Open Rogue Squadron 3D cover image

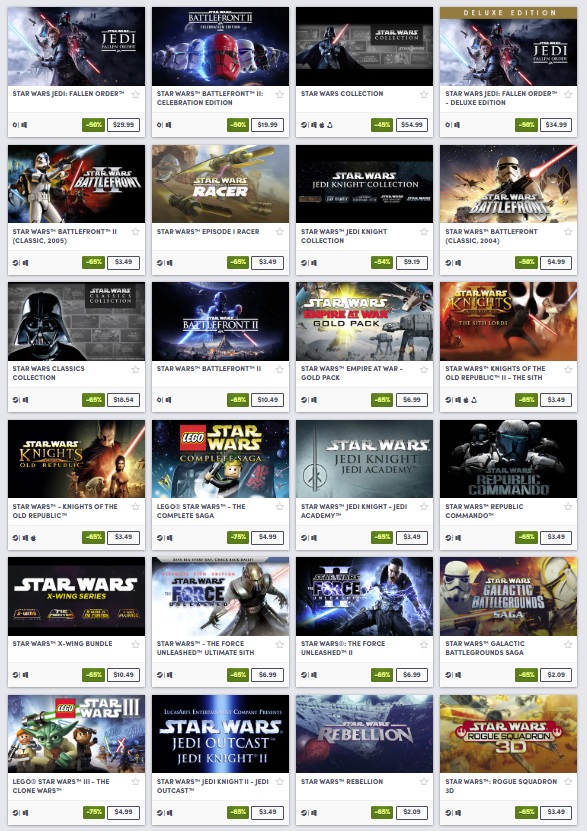click(509, 733)
